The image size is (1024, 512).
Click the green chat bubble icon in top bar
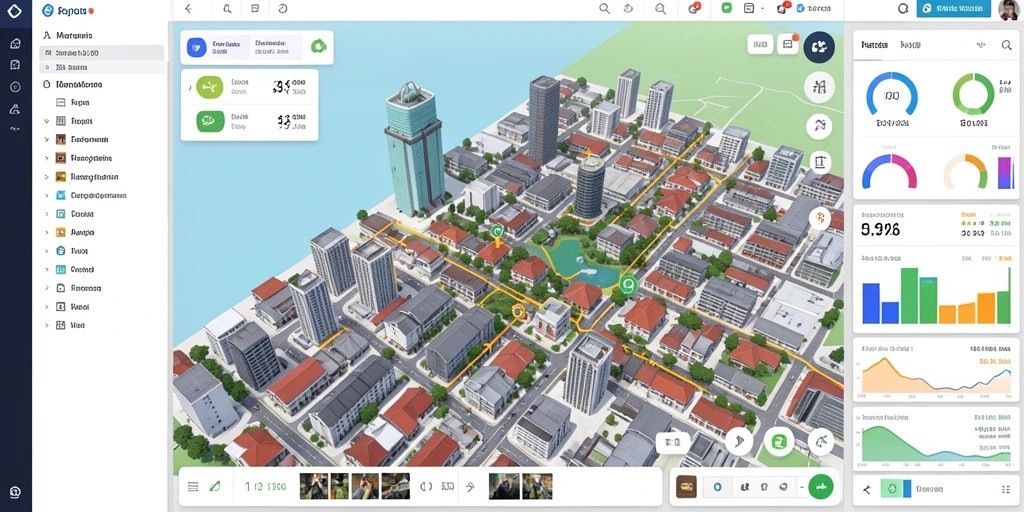726,8
